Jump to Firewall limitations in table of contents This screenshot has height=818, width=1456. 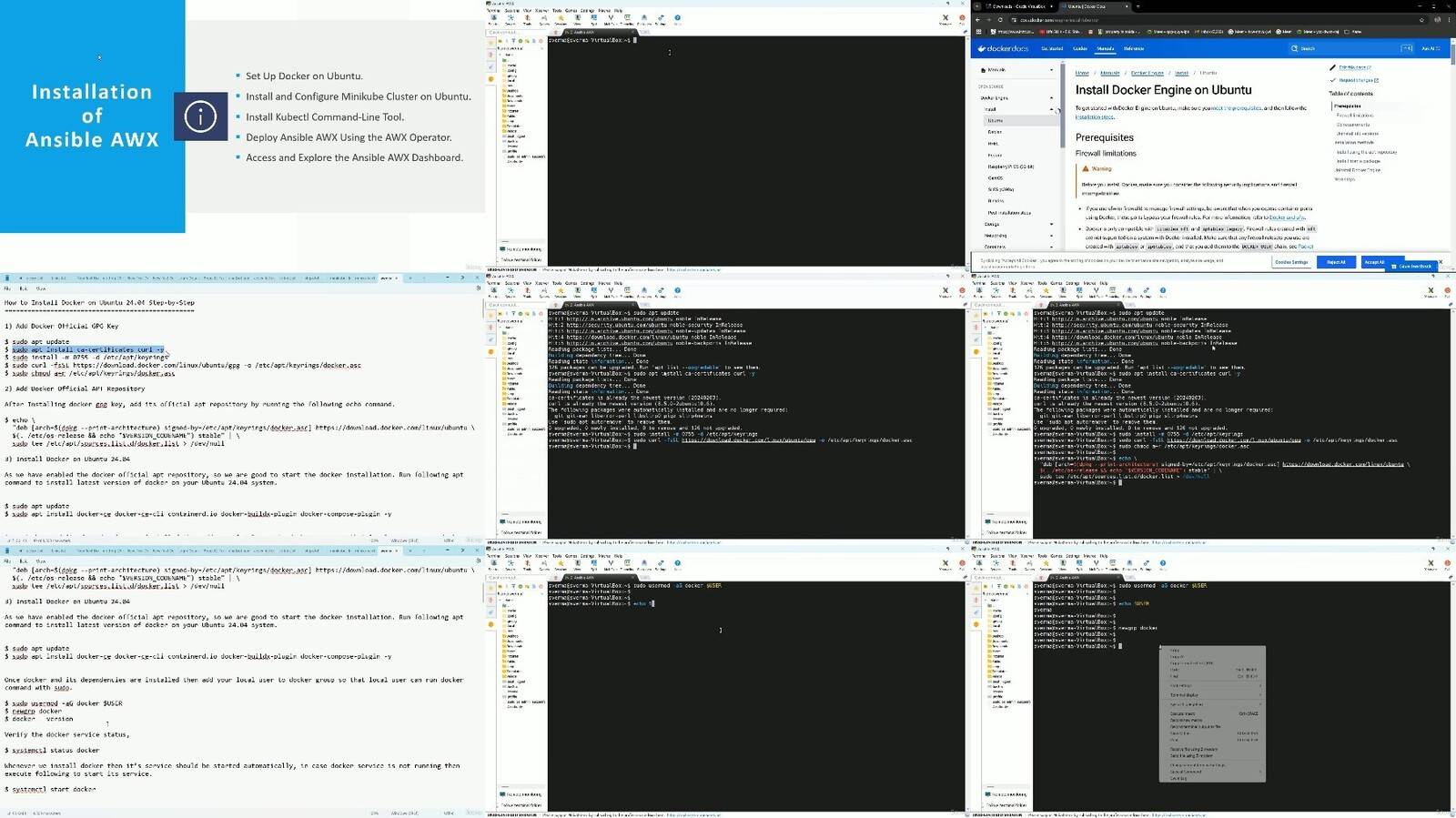tap(1355, 116)
